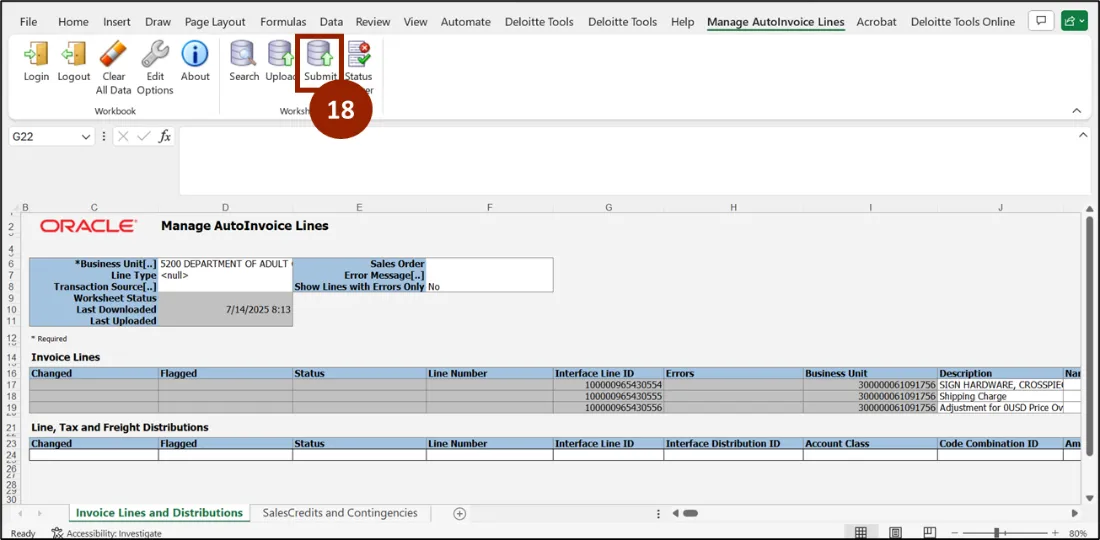Switch to Page Break Preview view

[931, 533]
